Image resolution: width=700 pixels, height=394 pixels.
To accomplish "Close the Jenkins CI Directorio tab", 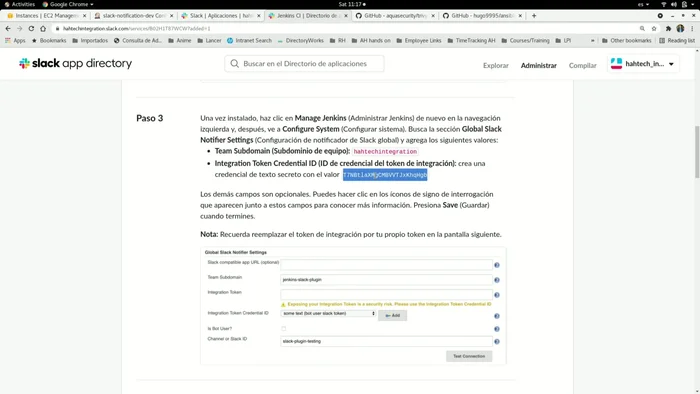I will click(x=346, y=16).
